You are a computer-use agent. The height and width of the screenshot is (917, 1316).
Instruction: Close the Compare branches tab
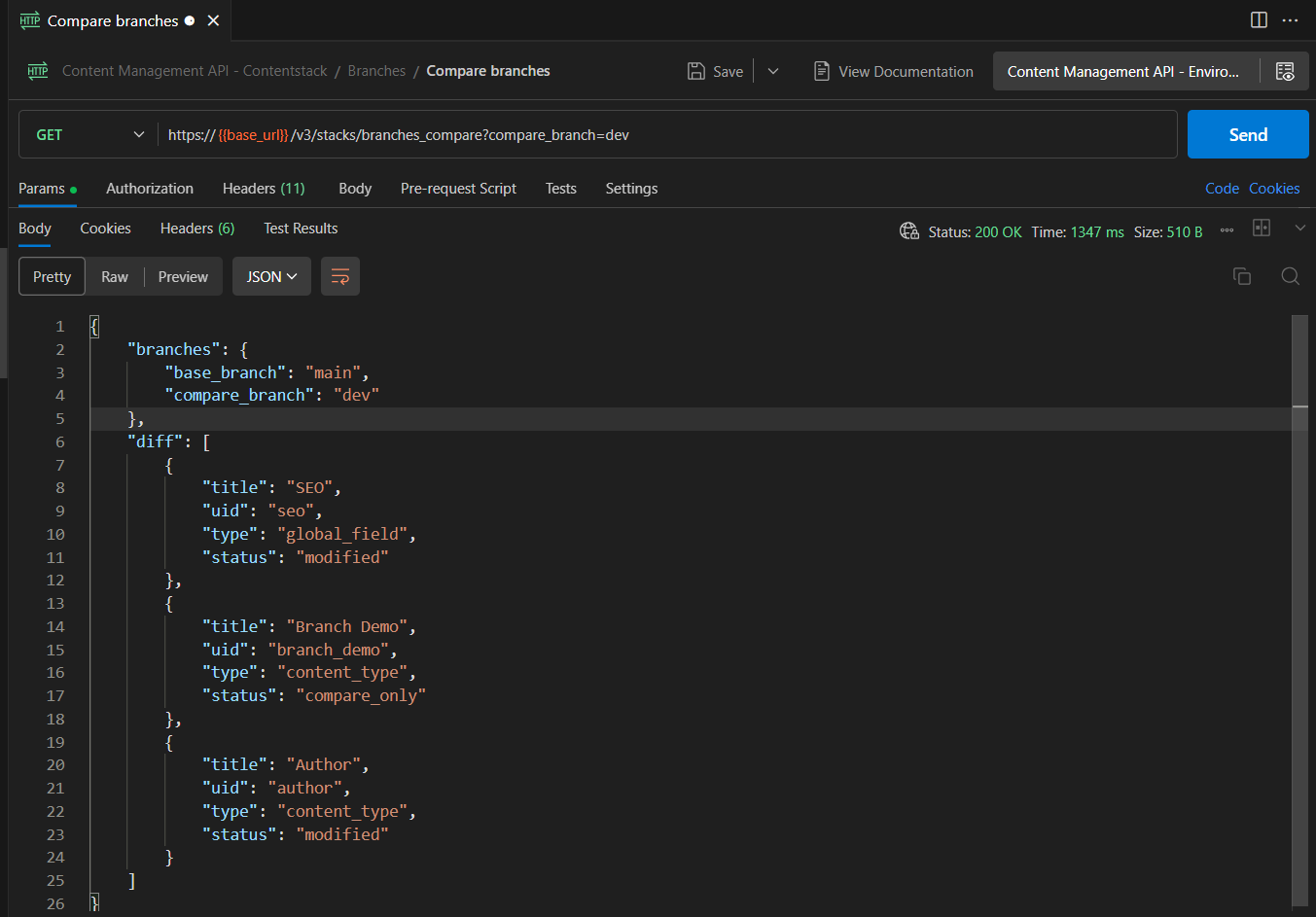point(213,20)
